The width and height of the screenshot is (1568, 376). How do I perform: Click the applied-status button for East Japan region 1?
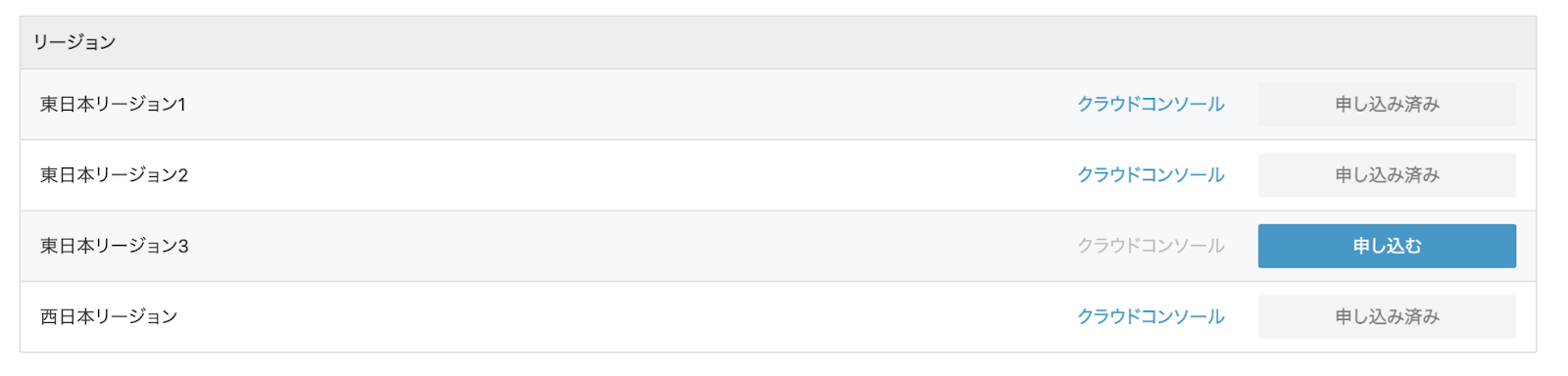1387,104
